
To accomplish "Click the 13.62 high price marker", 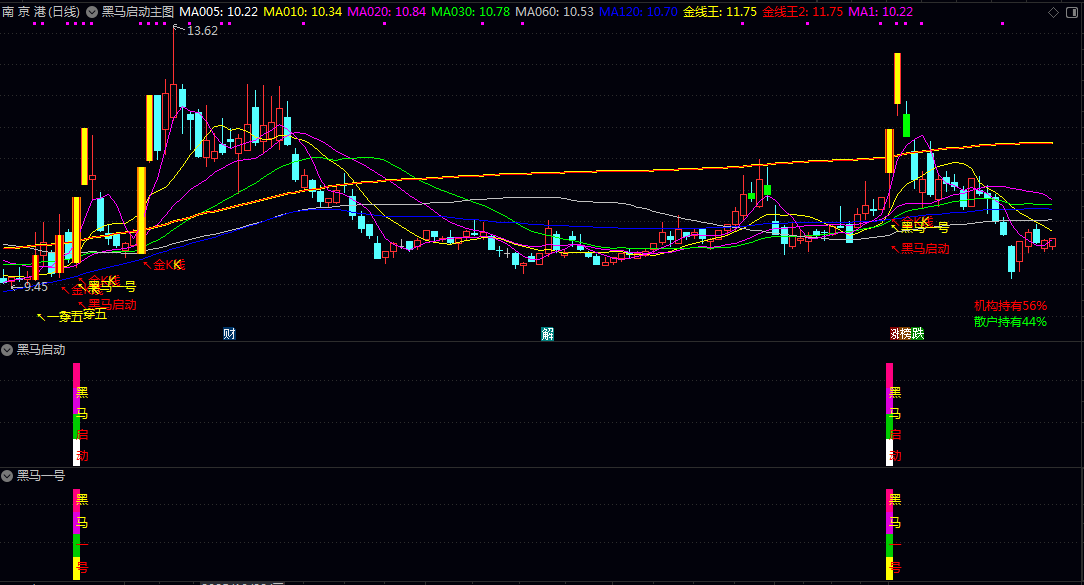I will 202,30.
